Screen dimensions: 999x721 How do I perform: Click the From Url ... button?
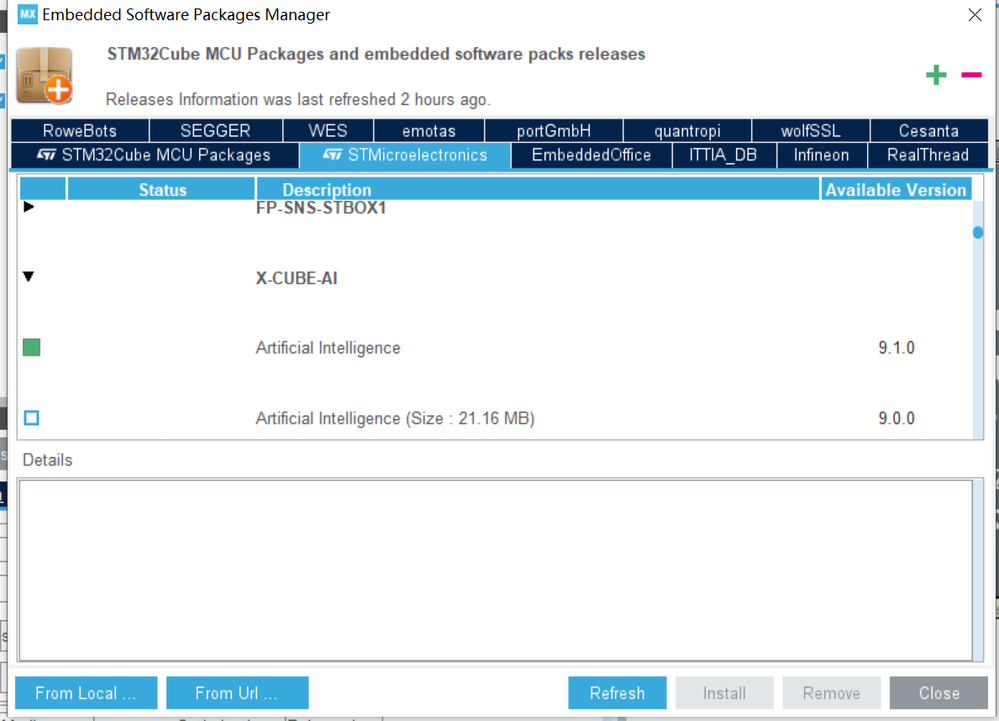tap(237, 693)
